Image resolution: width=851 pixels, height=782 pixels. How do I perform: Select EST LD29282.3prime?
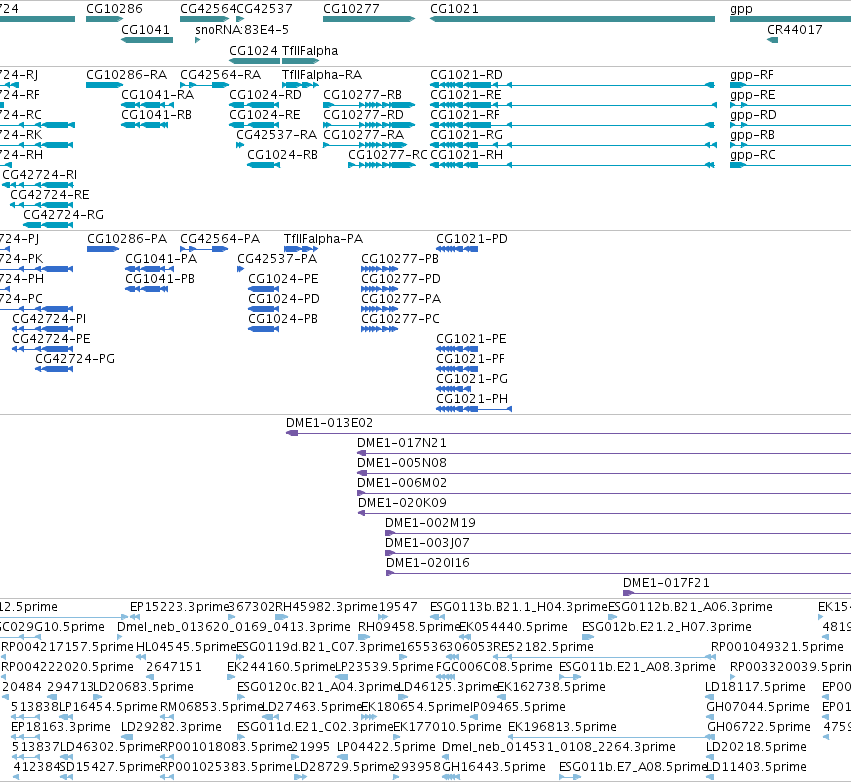point(171,727)
